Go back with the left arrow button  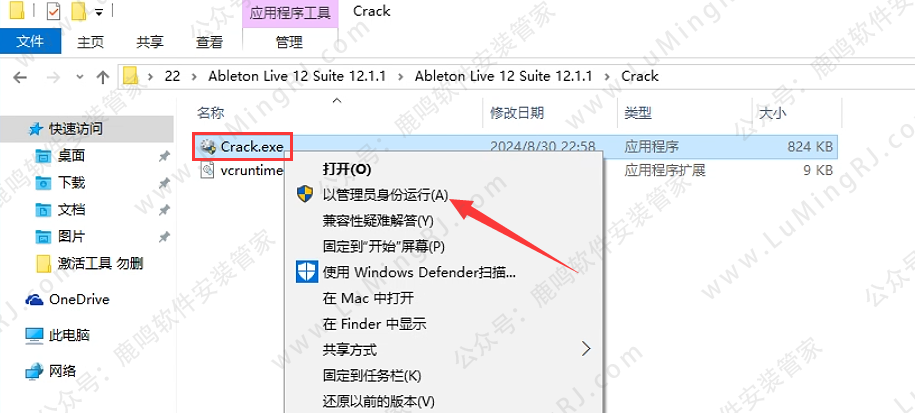click(20, 76)
